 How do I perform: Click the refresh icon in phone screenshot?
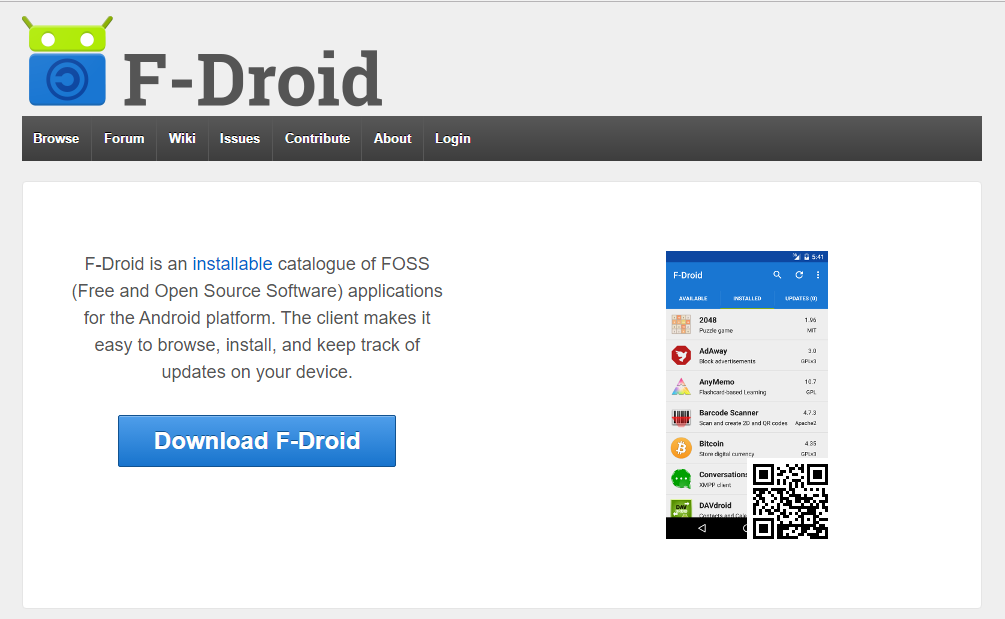coord(799,275)
